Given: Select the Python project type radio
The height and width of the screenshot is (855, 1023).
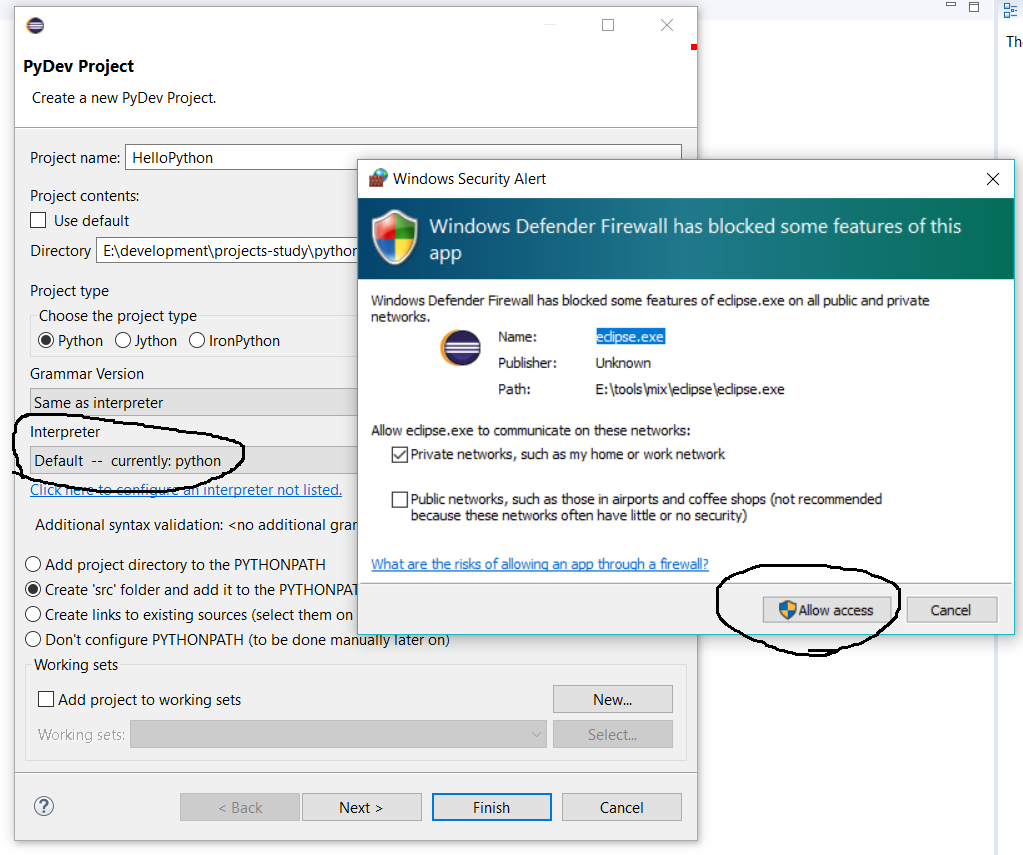Looking at the screenshot, I should pos(46,341).
